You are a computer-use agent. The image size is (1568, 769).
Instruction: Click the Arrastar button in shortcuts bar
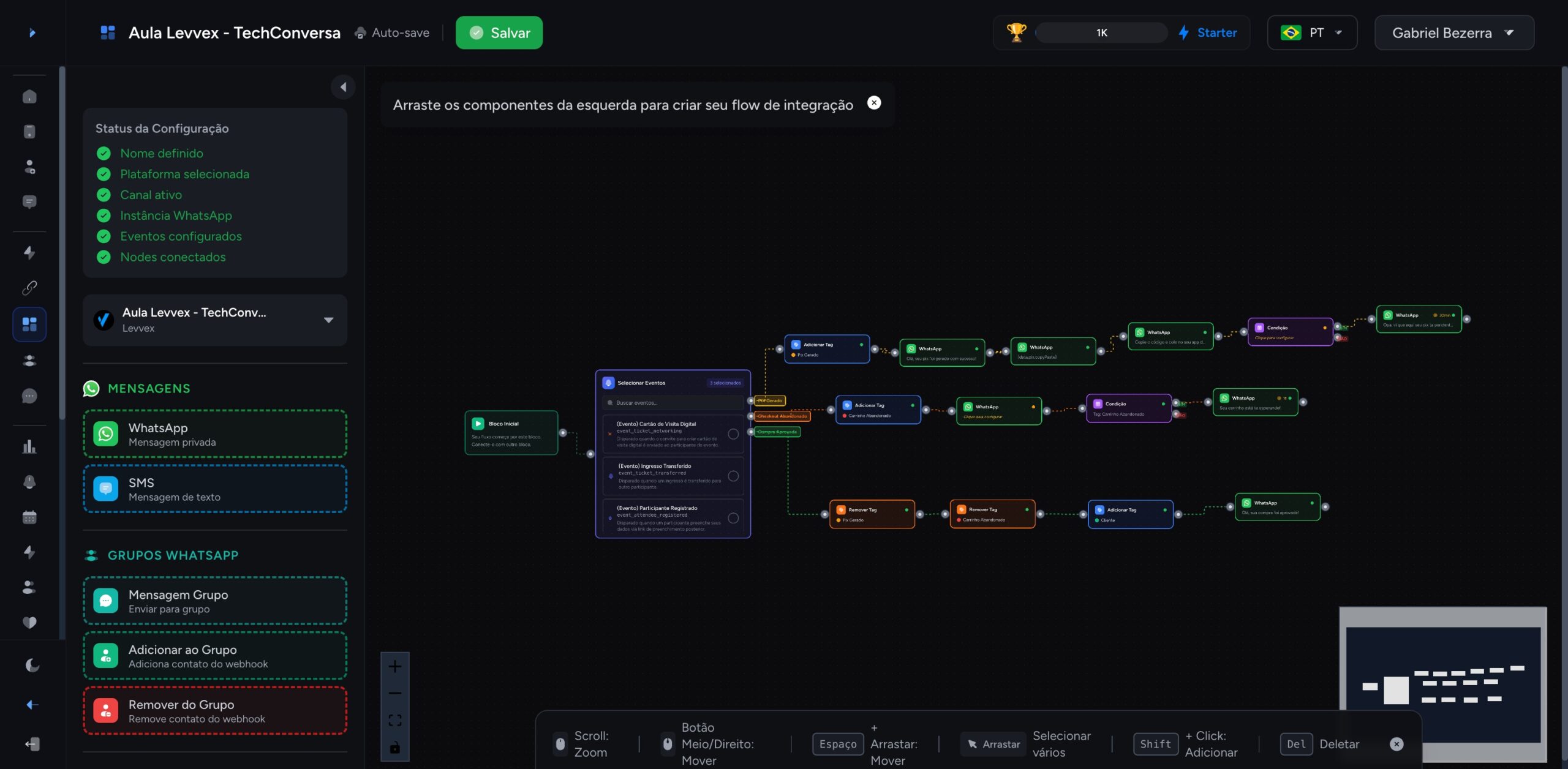[x=993, y=744]
